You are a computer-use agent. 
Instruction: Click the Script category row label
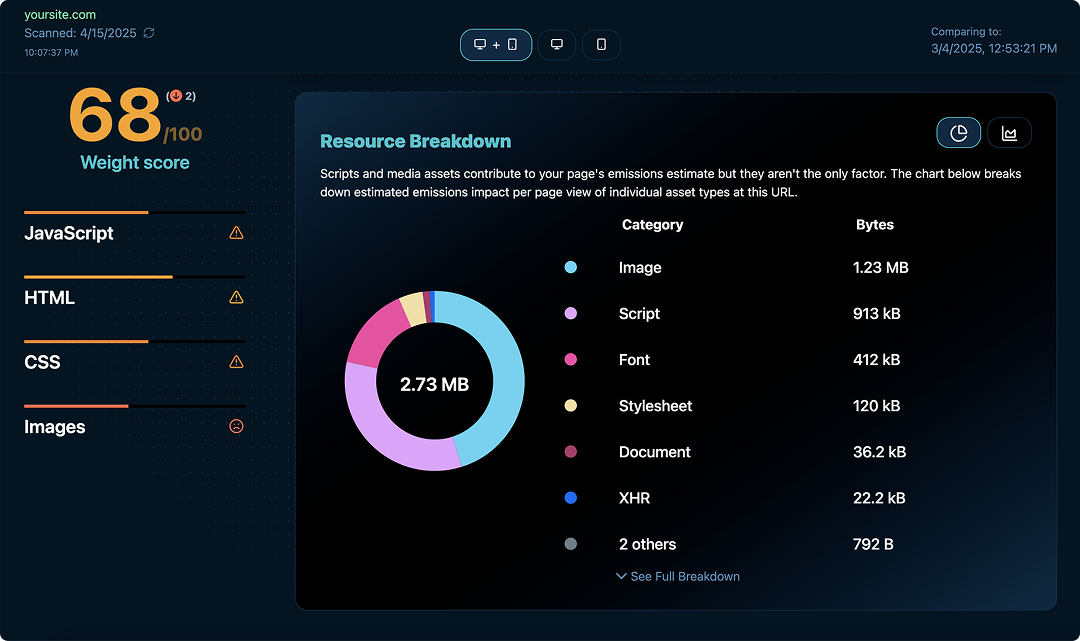coord(639,314)
